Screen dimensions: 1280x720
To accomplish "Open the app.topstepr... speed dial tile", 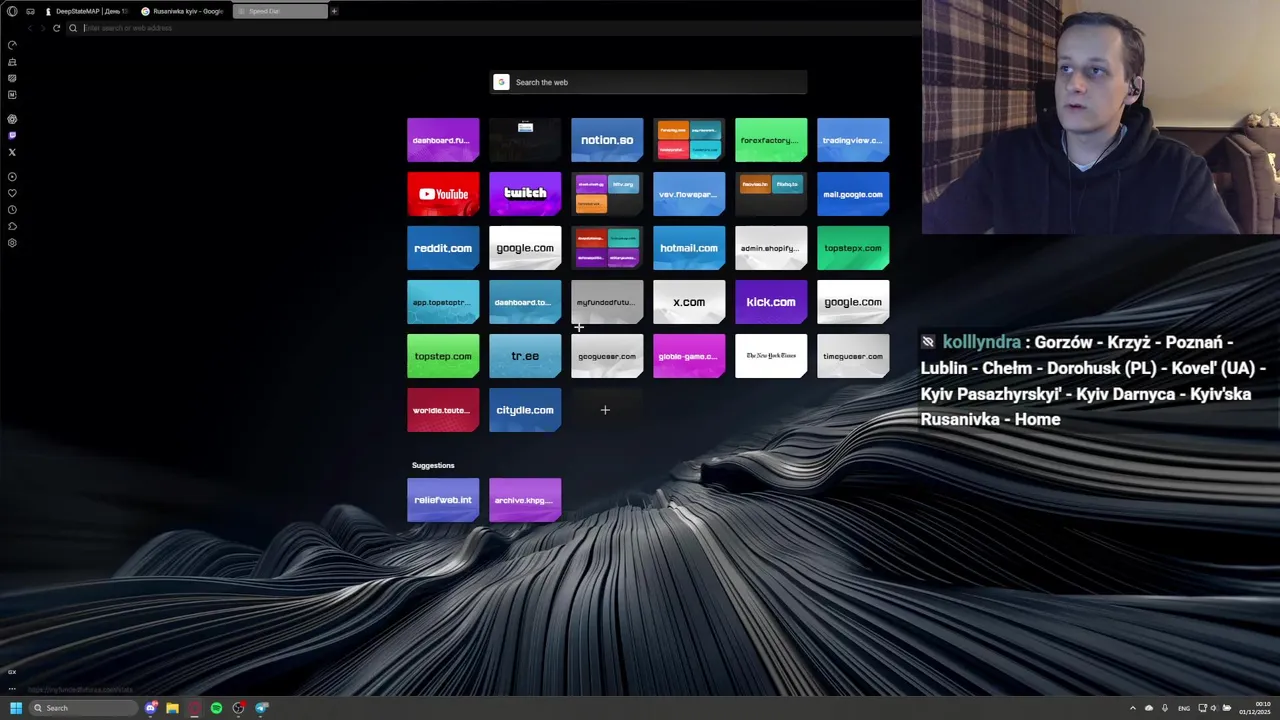I will coord(443,302).
